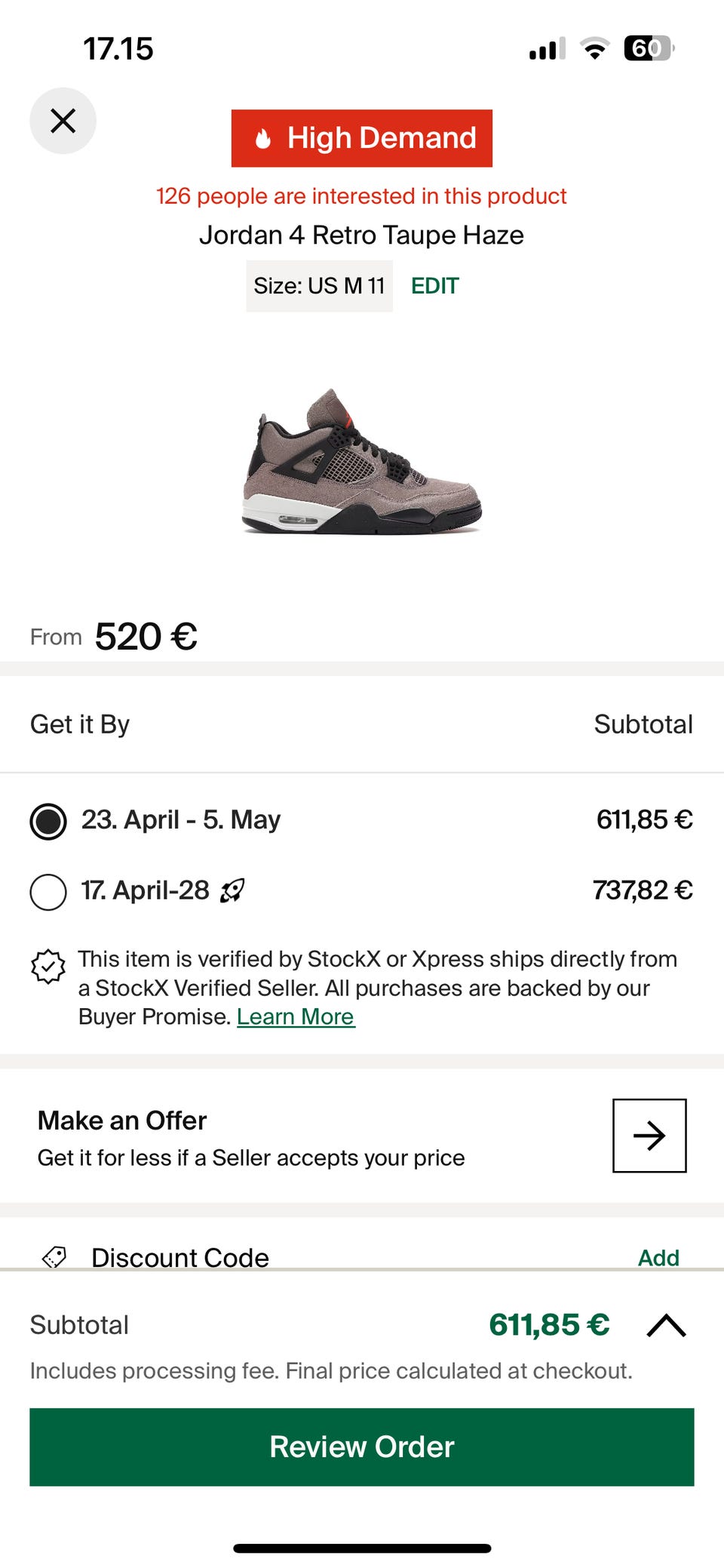Screen dimensions: 724x1568
Task: Tap the flame icon in High Demand badge
Action: (x=262, y=139)
